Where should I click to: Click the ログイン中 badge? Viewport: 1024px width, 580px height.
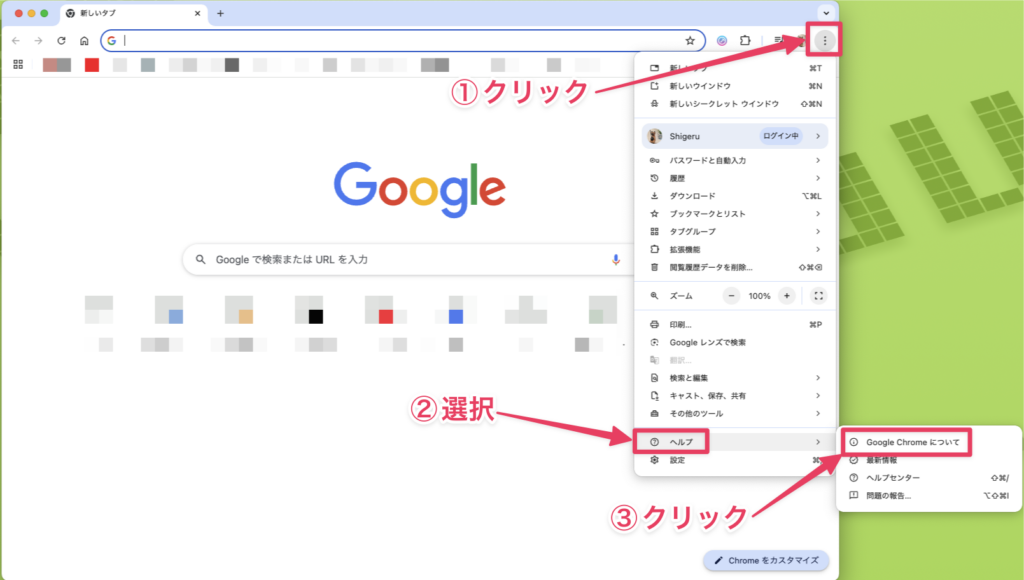click(780, 136)
